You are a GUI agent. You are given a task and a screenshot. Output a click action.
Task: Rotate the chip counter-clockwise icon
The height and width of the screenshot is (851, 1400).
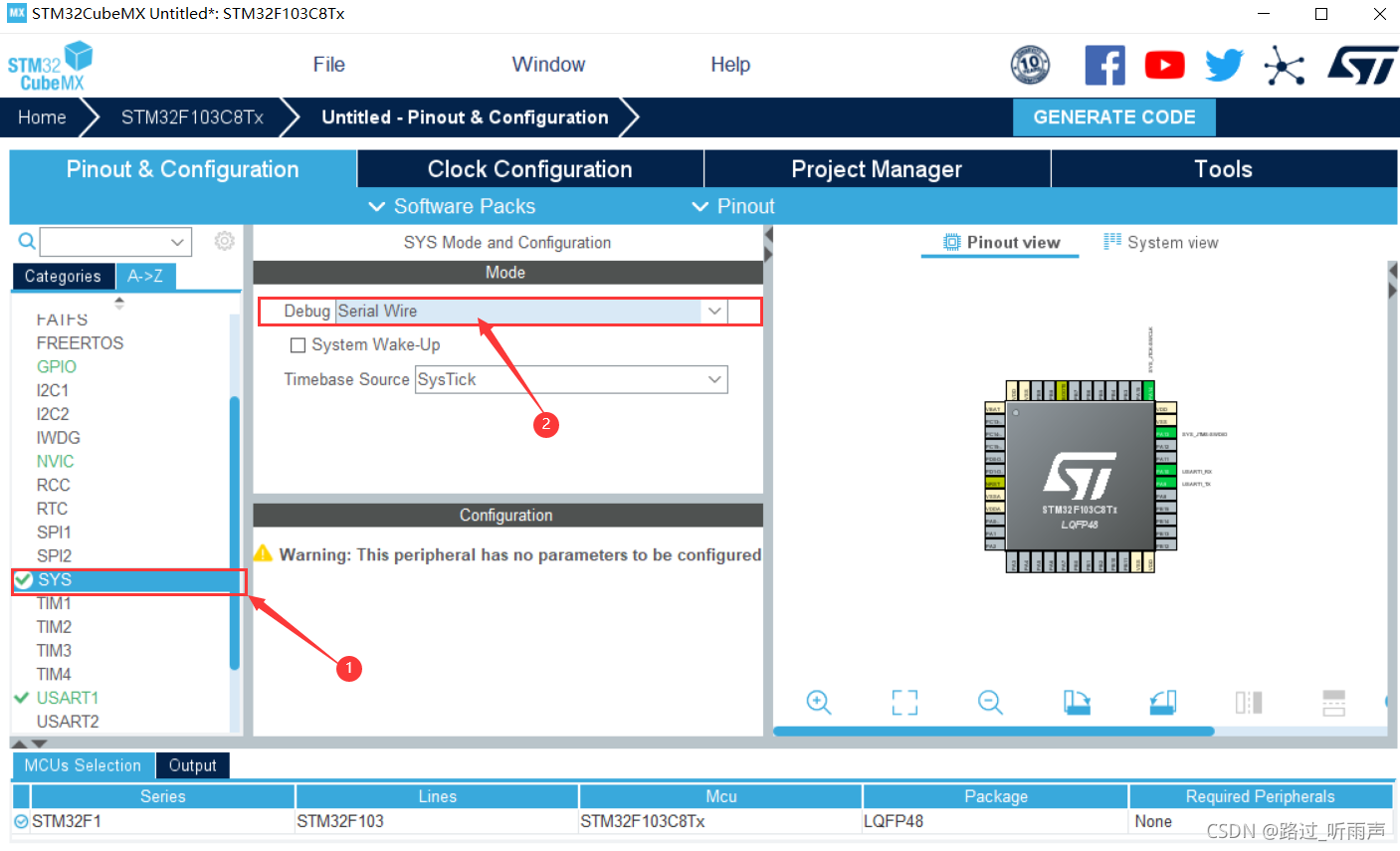pyautogui.click(x=1162, y=703)
